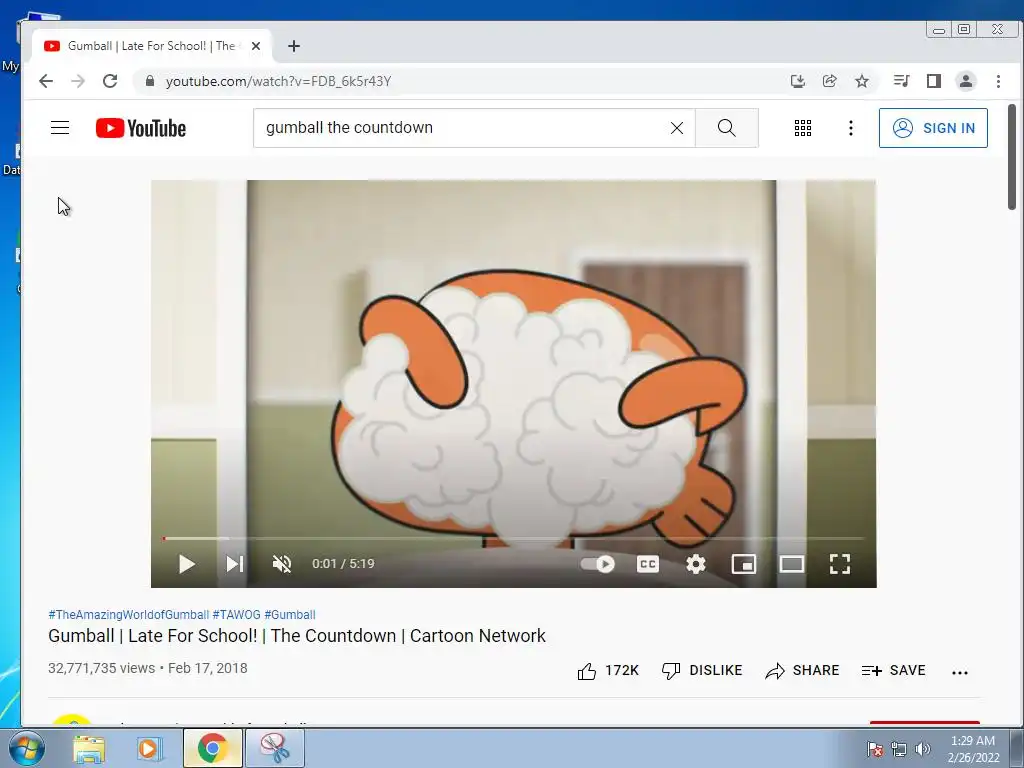Reload the current page

[x=110, y=81]
